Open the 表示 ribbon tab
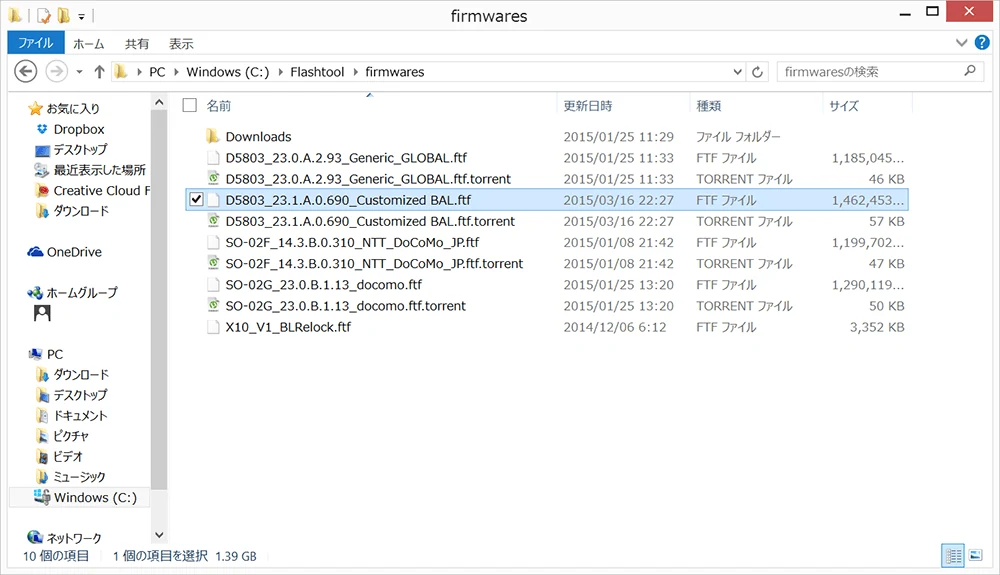The height and width of the screenshot is (575, 1000). pos(180,43)
